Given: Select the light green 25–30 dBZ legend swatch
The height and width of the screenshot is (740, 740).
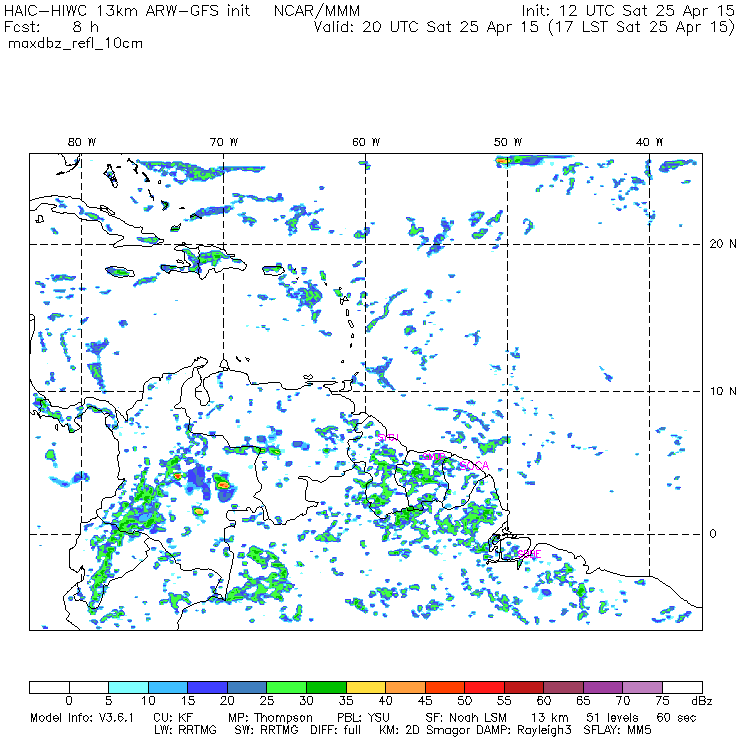Looking at the screenshot, I should tap(287, 687).
